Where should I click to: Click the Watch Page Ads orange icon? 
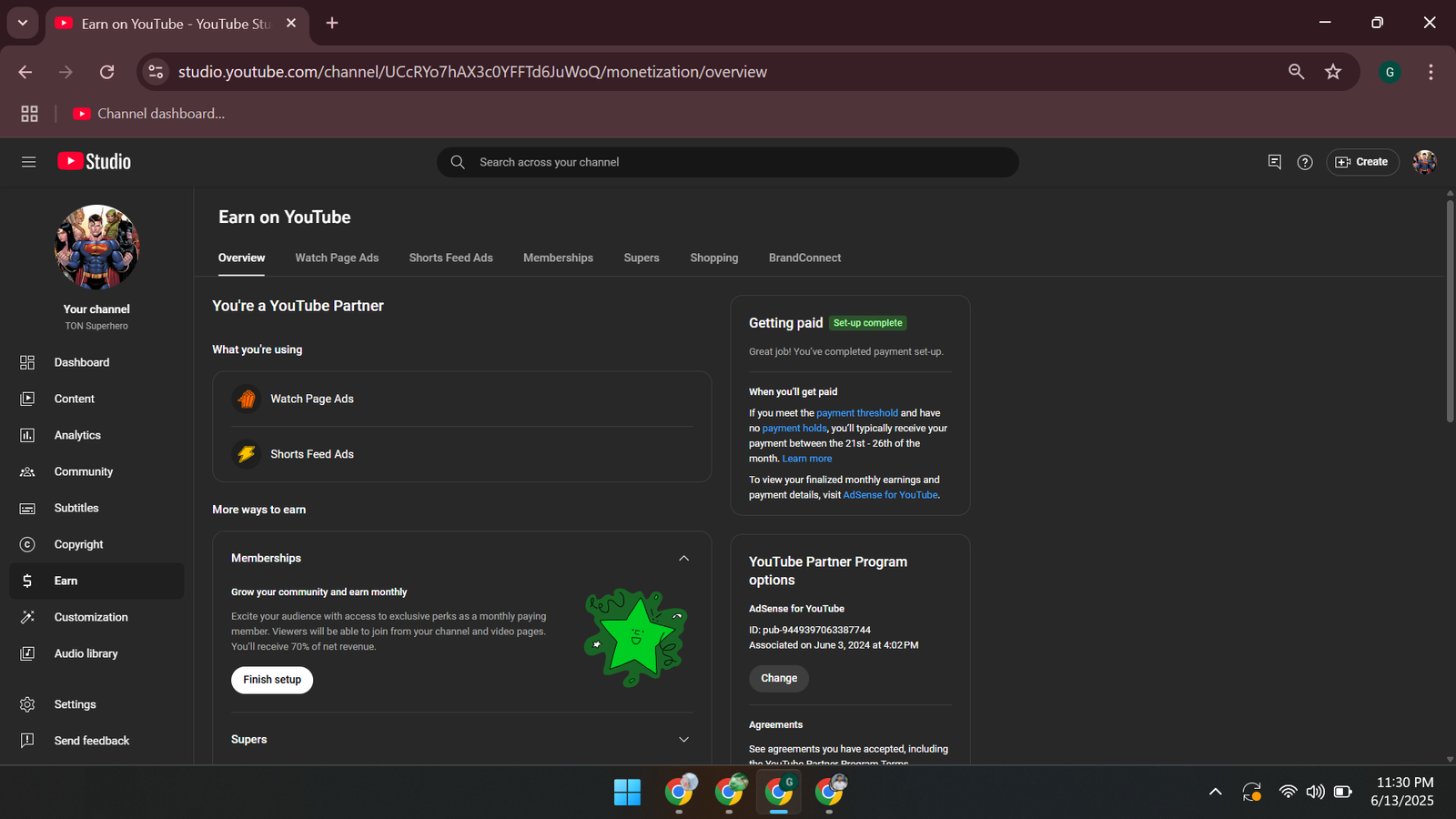pos(246,399)
